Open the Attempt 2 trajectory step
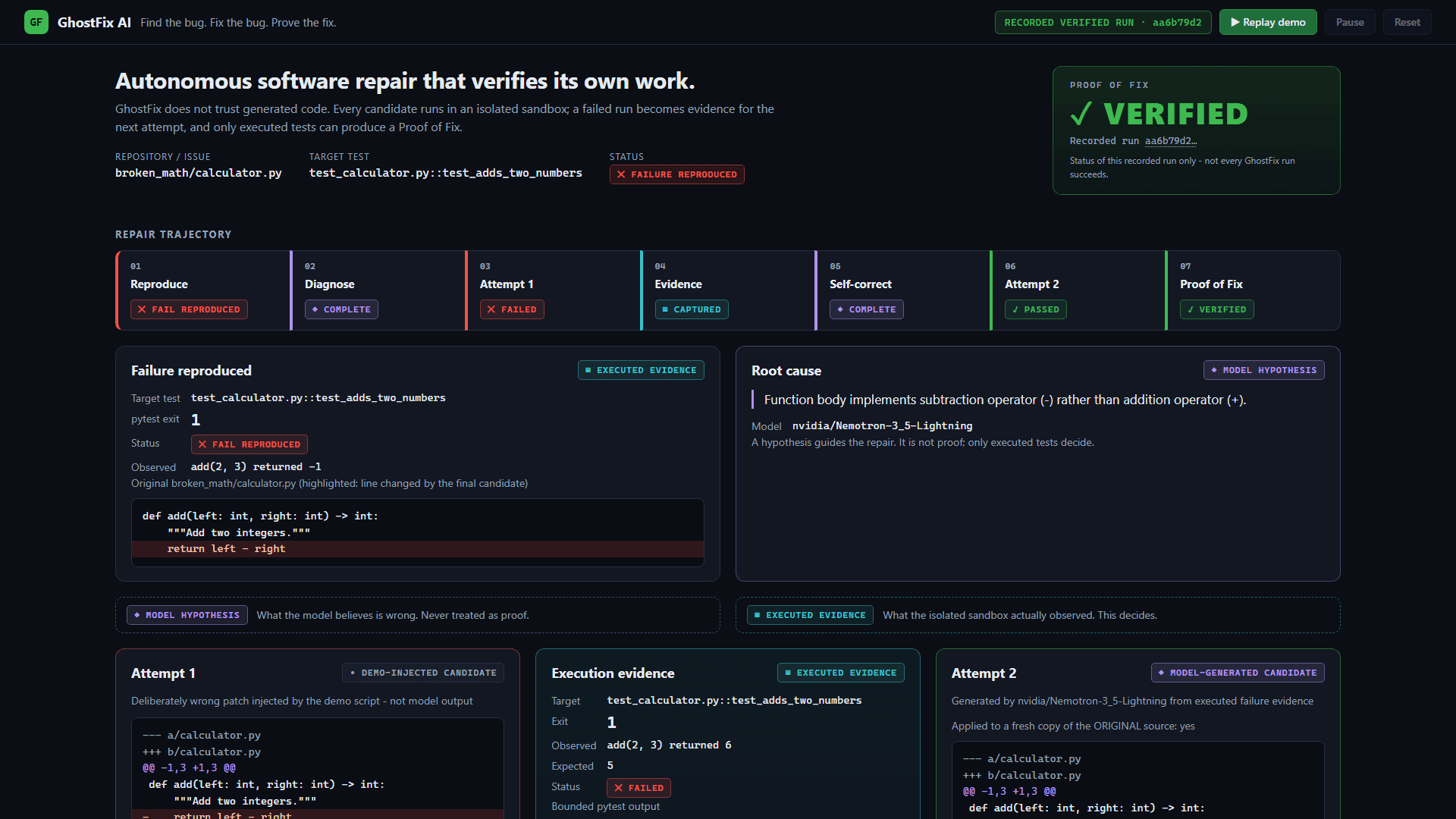 point(1078,290)
